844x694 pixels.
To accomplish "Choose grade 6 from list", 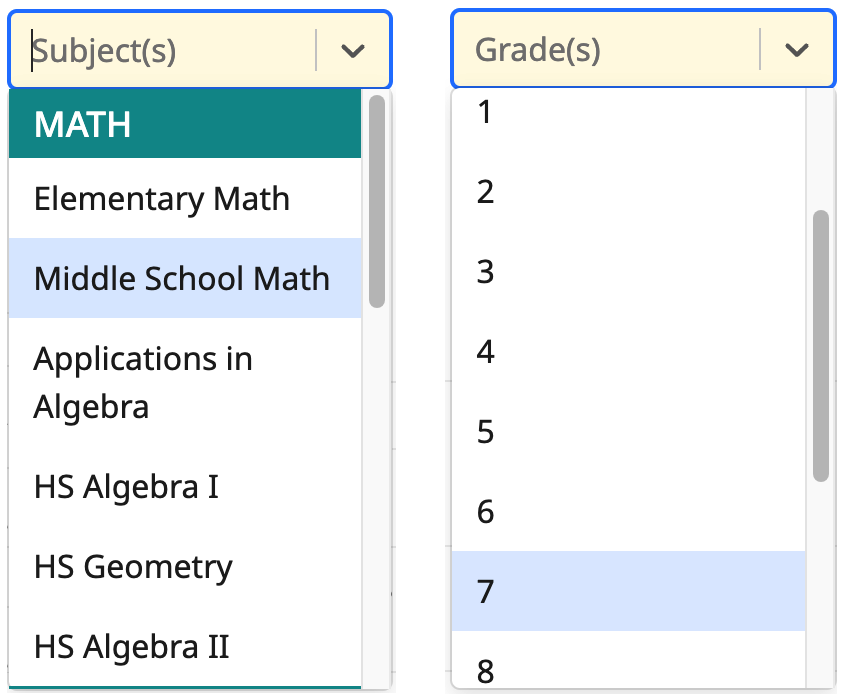I will click(x=486, y=512).
